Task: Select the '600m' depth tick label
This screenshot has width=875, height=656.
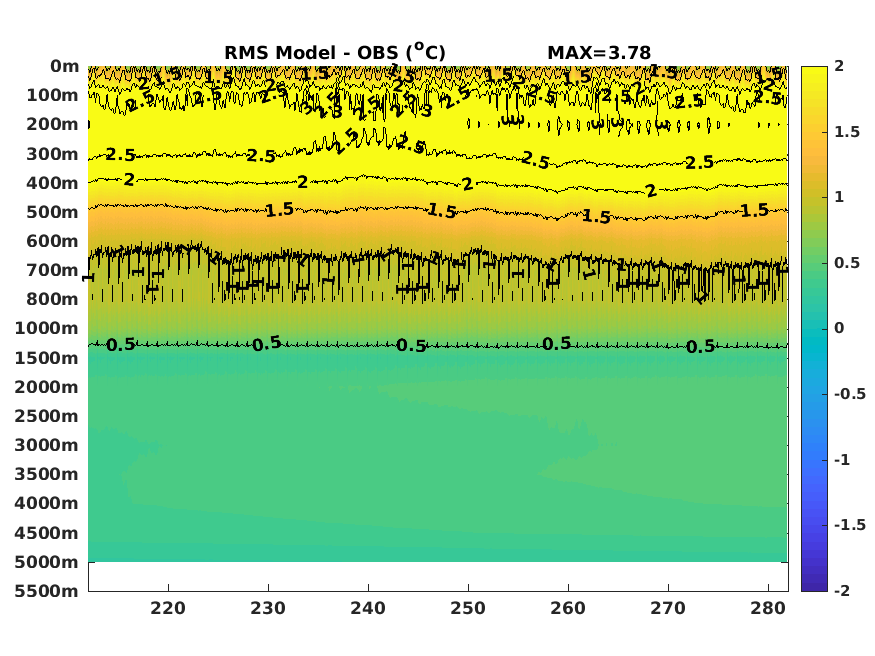Action: pyautogui.click(x=52, y=241)
